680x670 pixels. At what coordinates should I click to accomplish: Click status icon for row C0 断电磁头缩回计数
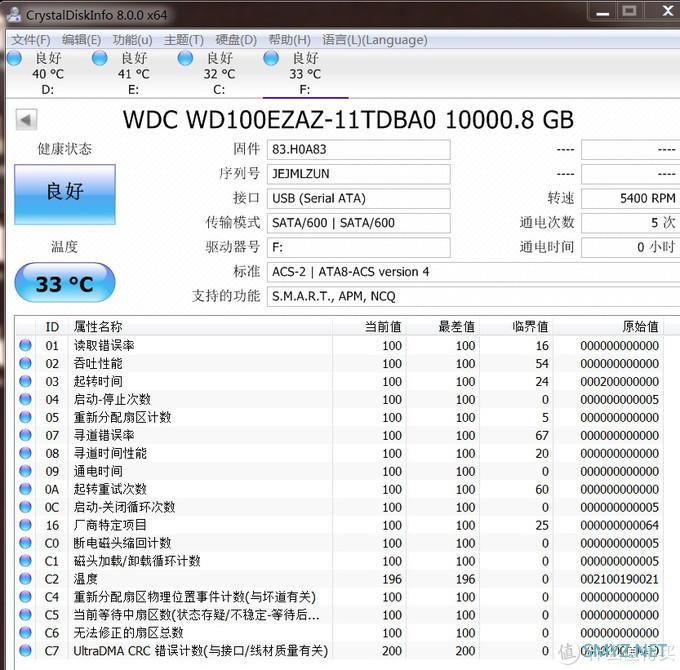(x=26, y=543)
